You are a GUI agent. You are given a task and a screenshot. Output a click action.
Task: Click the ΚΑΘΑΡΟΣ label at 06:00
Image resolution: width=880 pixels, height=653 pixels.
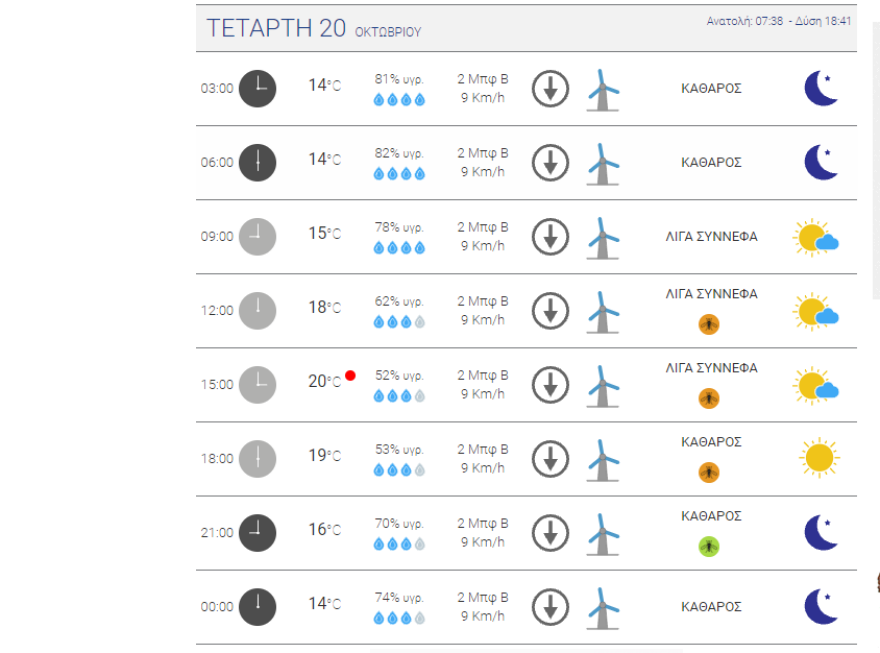[x=711, y=162]
